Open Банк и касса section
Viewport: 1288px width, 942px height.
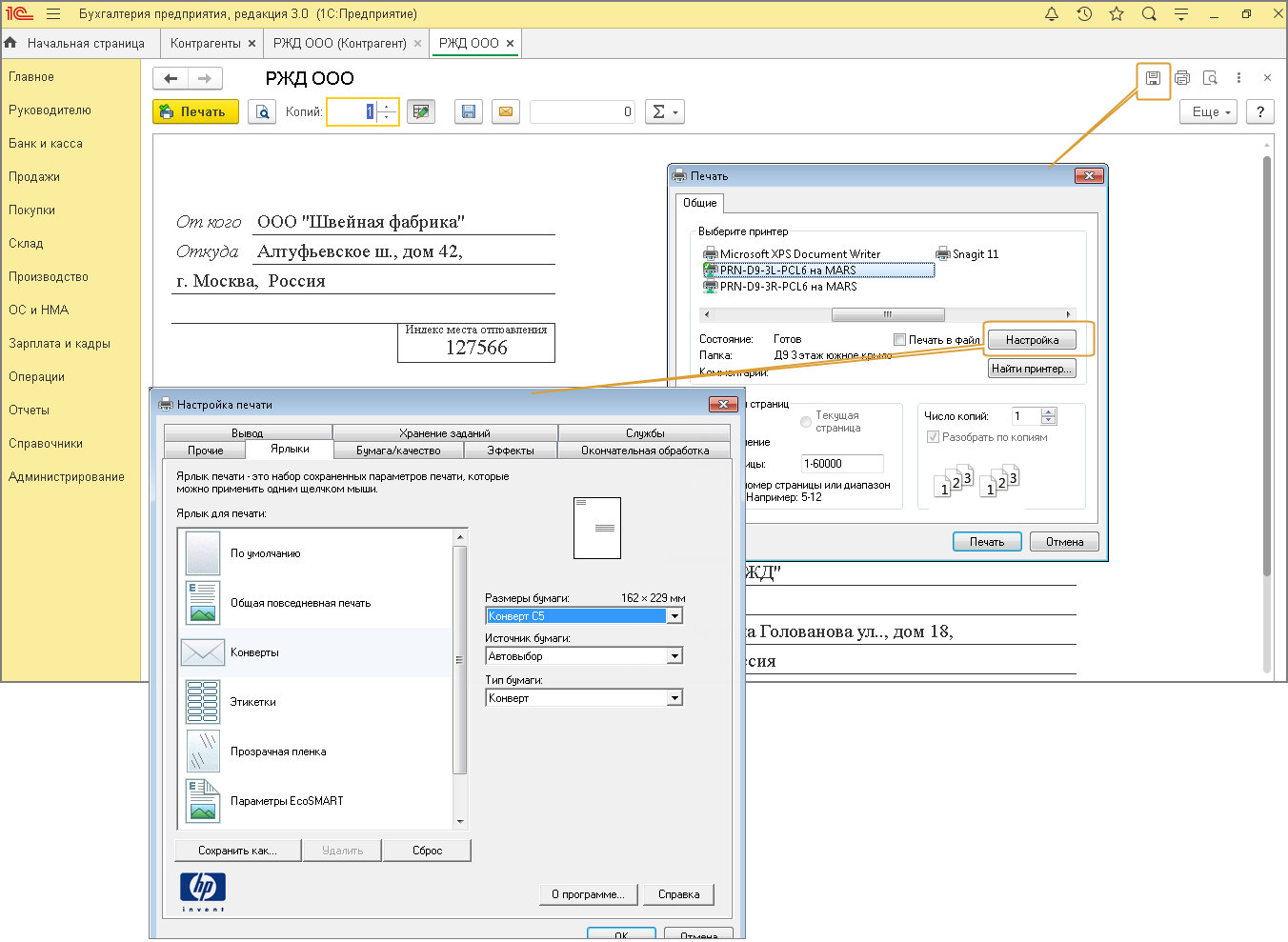(x=46, y=144)
